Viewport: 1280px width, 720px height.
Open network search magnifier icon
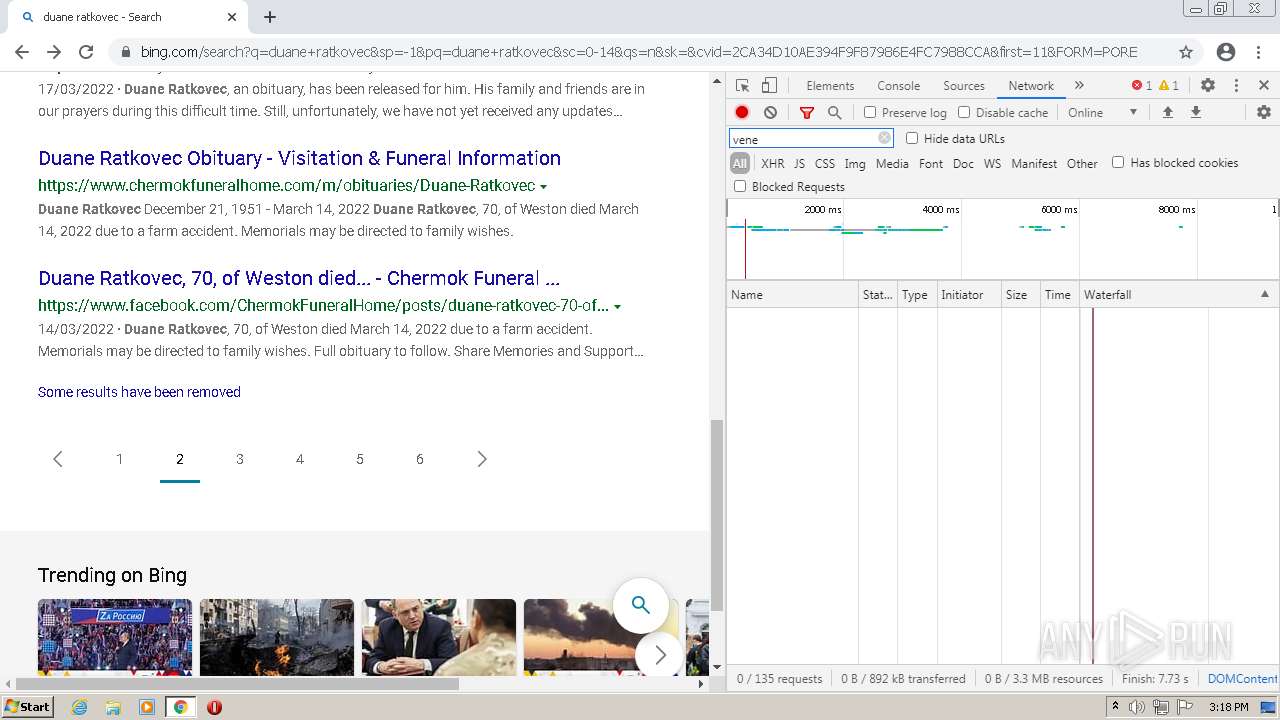click(835, 113)
